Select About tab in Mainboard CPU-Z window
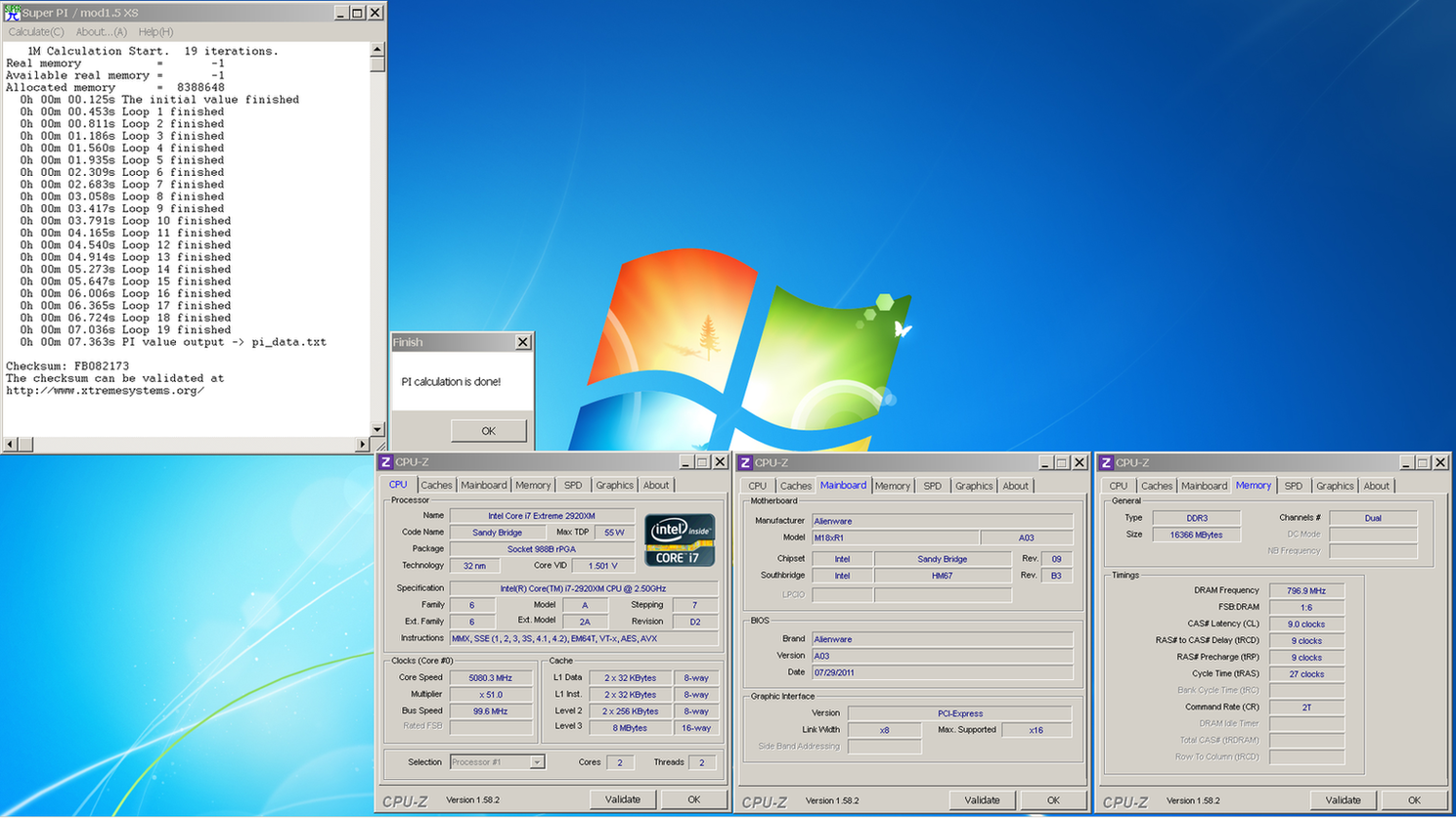Screen dimensions: 1456x818 pyautogui.click(x=1016, y=487)
